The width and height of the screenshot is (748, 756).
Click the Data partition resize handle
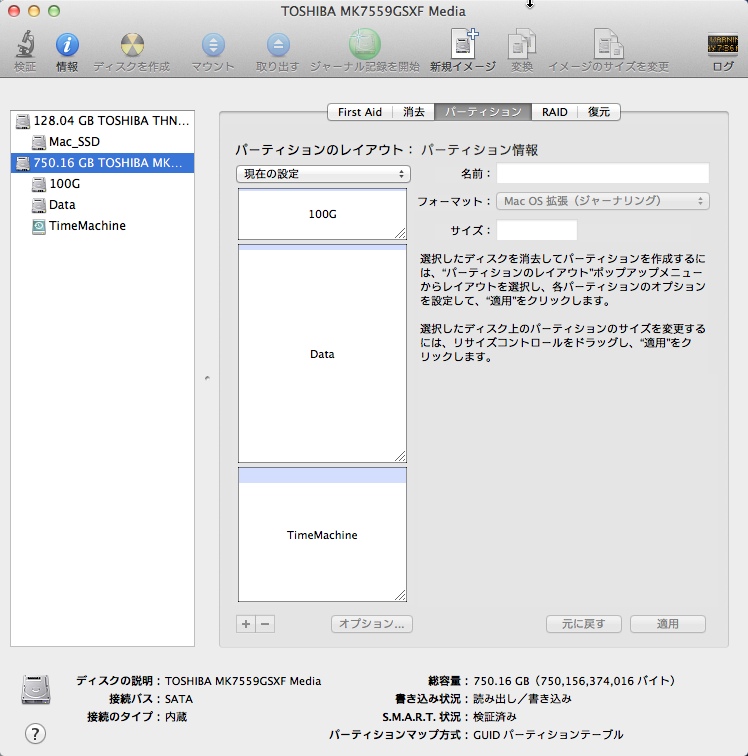pyautogui.click(x=400, y=456)
